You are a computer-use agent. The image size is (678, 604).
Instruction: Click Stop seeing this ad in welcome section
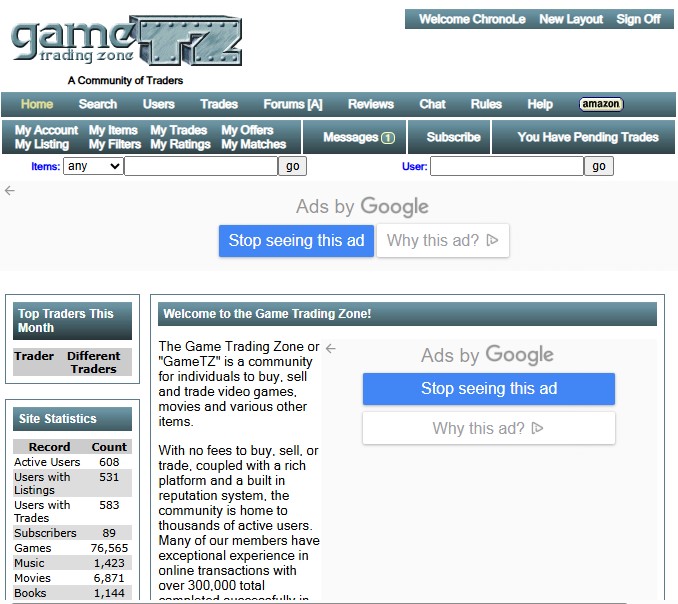[489, 389]
